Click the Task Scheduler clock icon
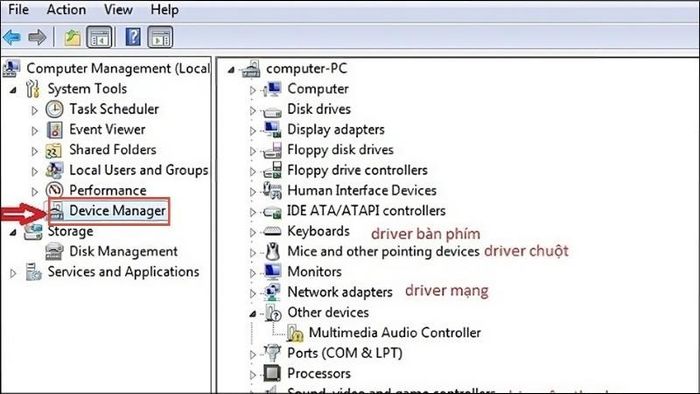The width and height of the screenshot is (700, 394). click(x=54, y=109)
